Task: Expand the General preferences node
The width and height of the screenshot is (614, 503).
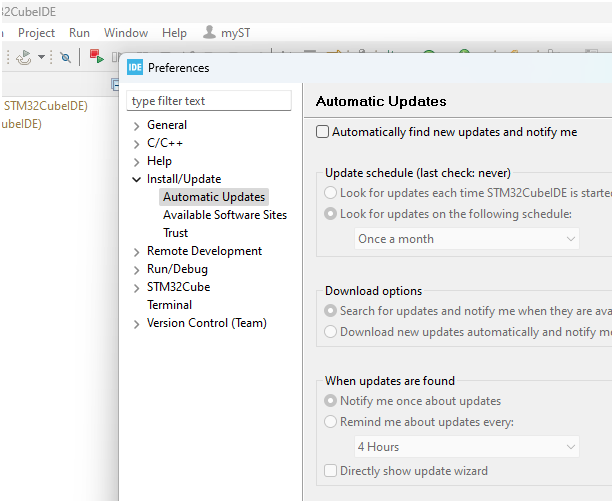Action: 136,126
